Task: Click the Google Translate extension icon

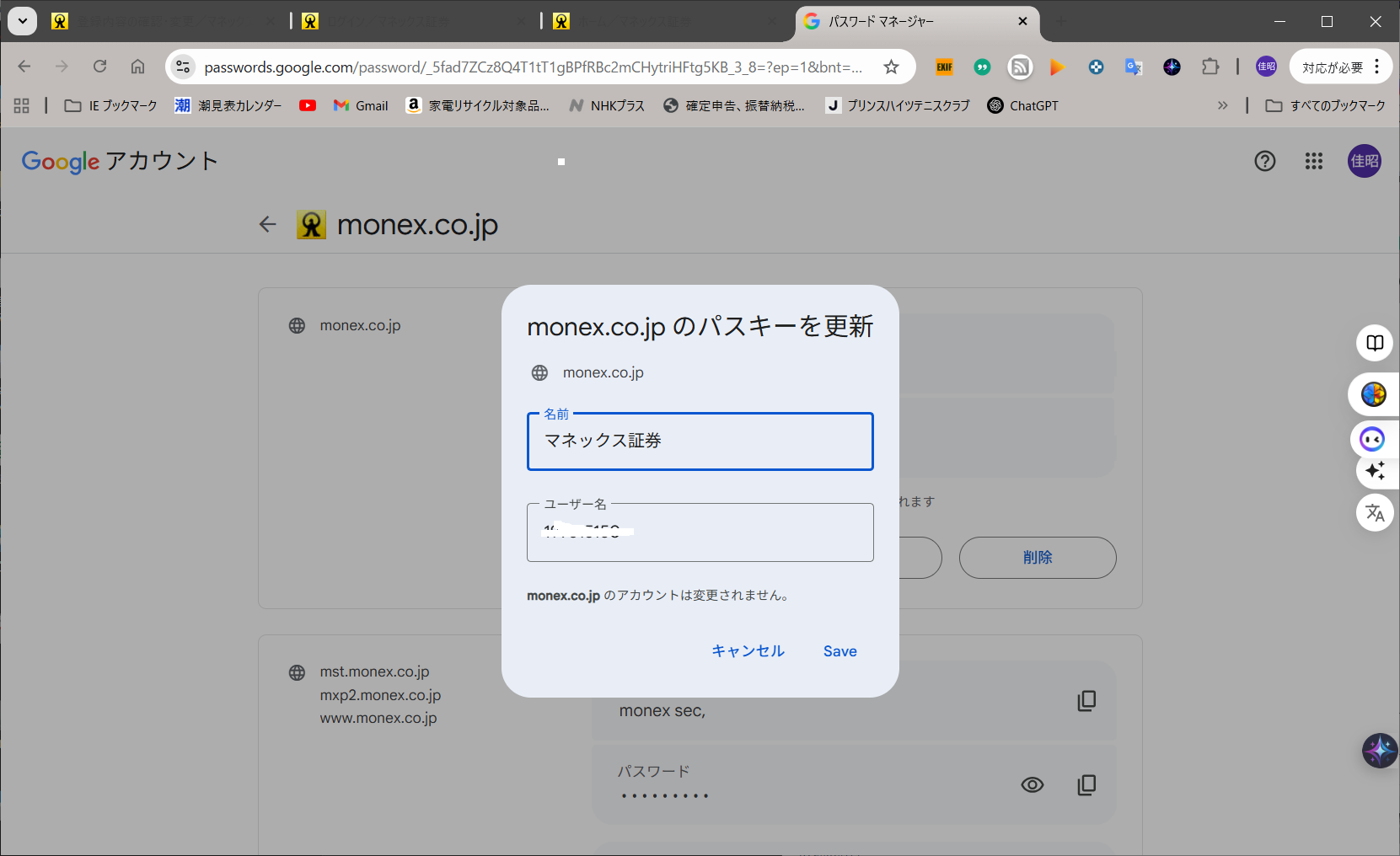Action: [1134, 67]
